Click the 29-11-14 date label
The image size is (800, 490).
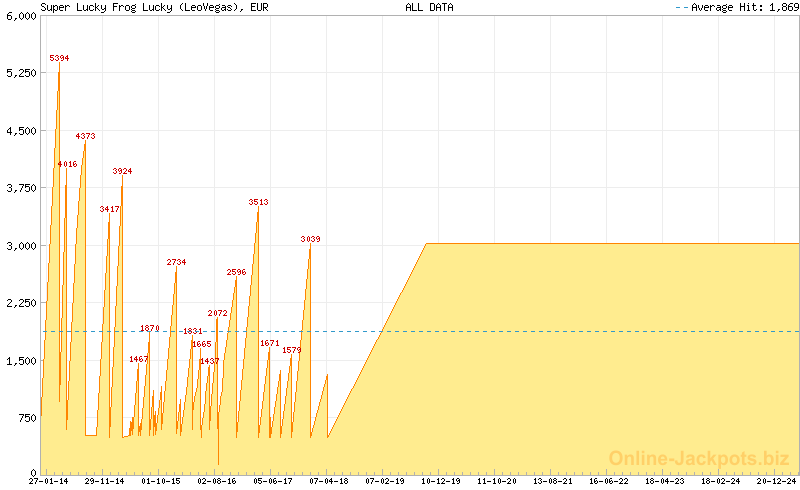click(105, 481)
